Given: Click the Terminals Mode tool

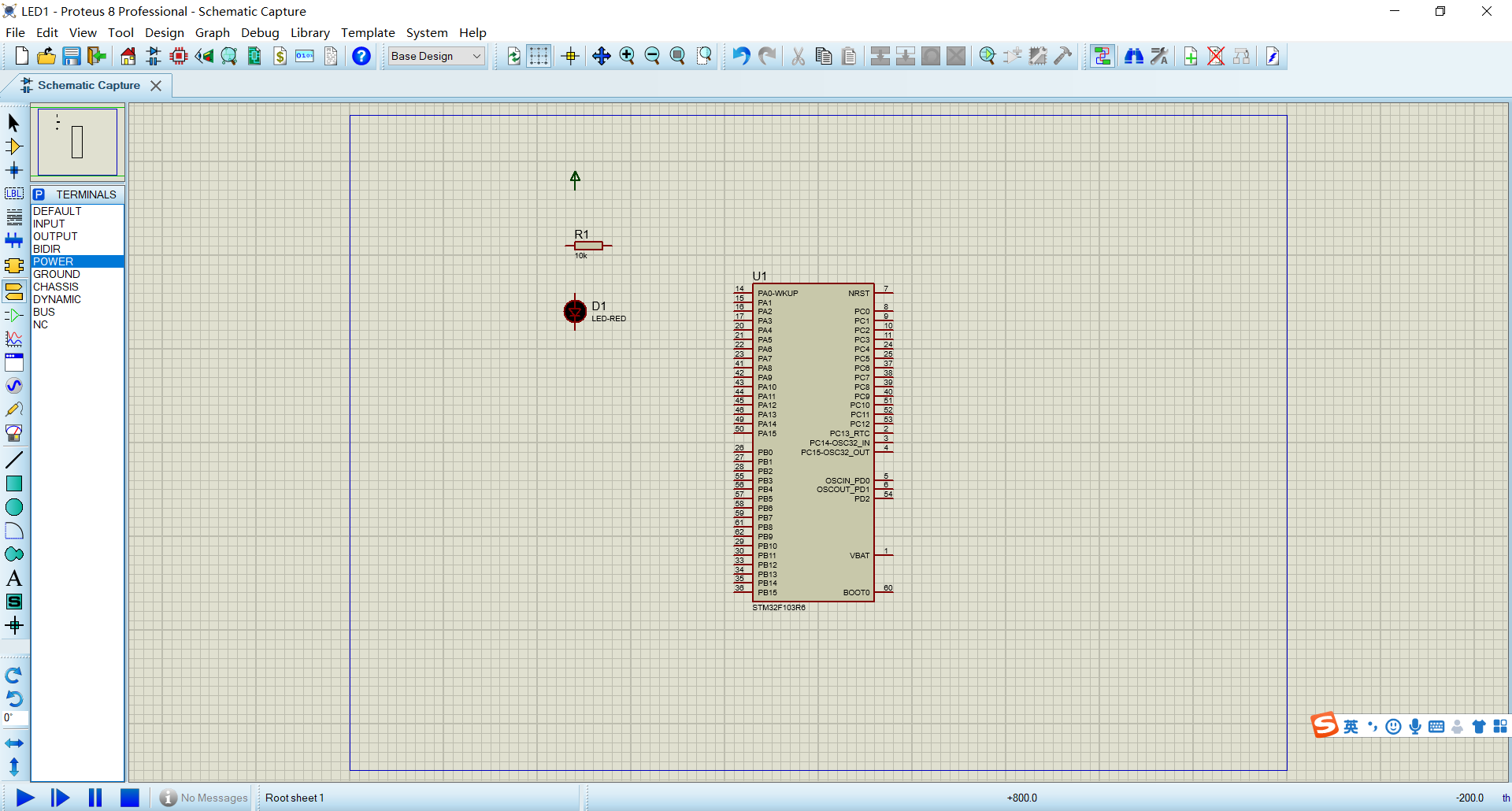Looking at the screenshot, I should [13, 291].
